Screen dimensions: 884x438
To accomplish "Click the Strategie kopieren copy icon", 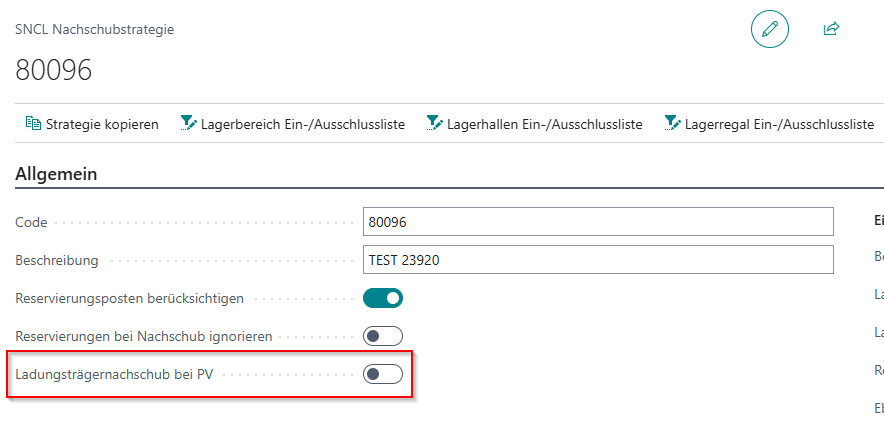I will 33,125.
